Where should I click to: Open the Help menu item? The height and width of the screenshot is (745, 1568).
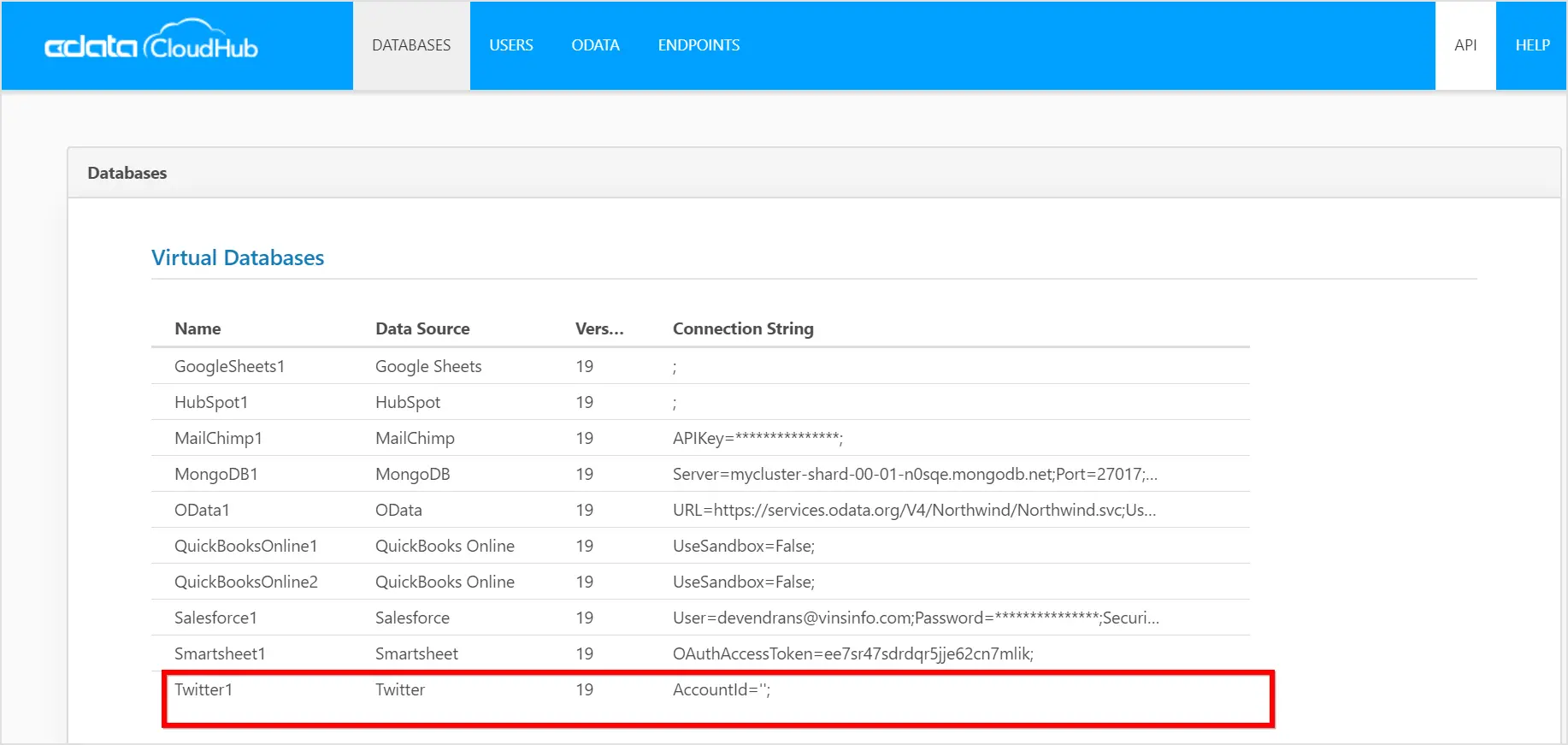1532,45
